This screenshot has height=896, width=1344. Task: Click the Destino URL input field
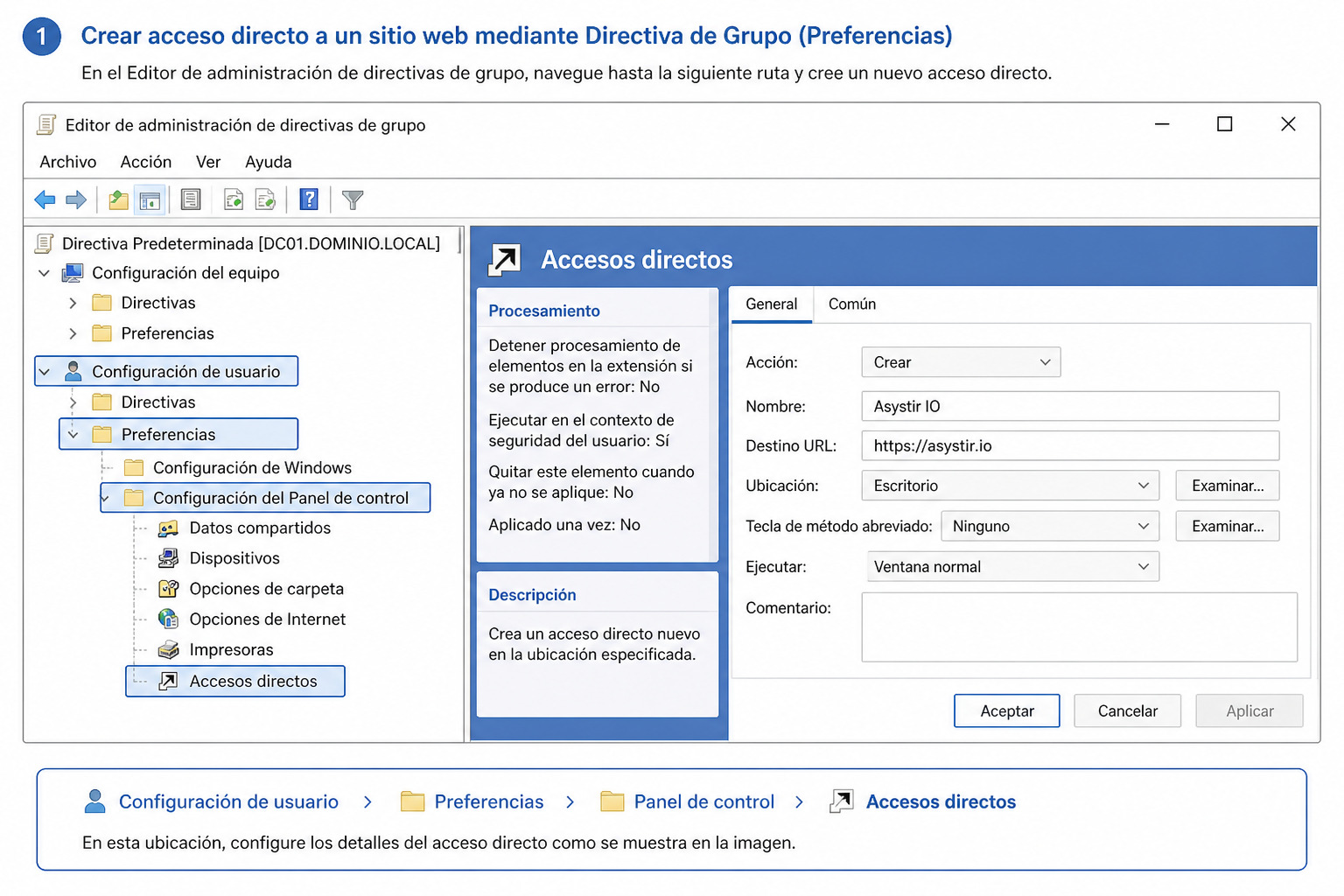coord(1070,445)
